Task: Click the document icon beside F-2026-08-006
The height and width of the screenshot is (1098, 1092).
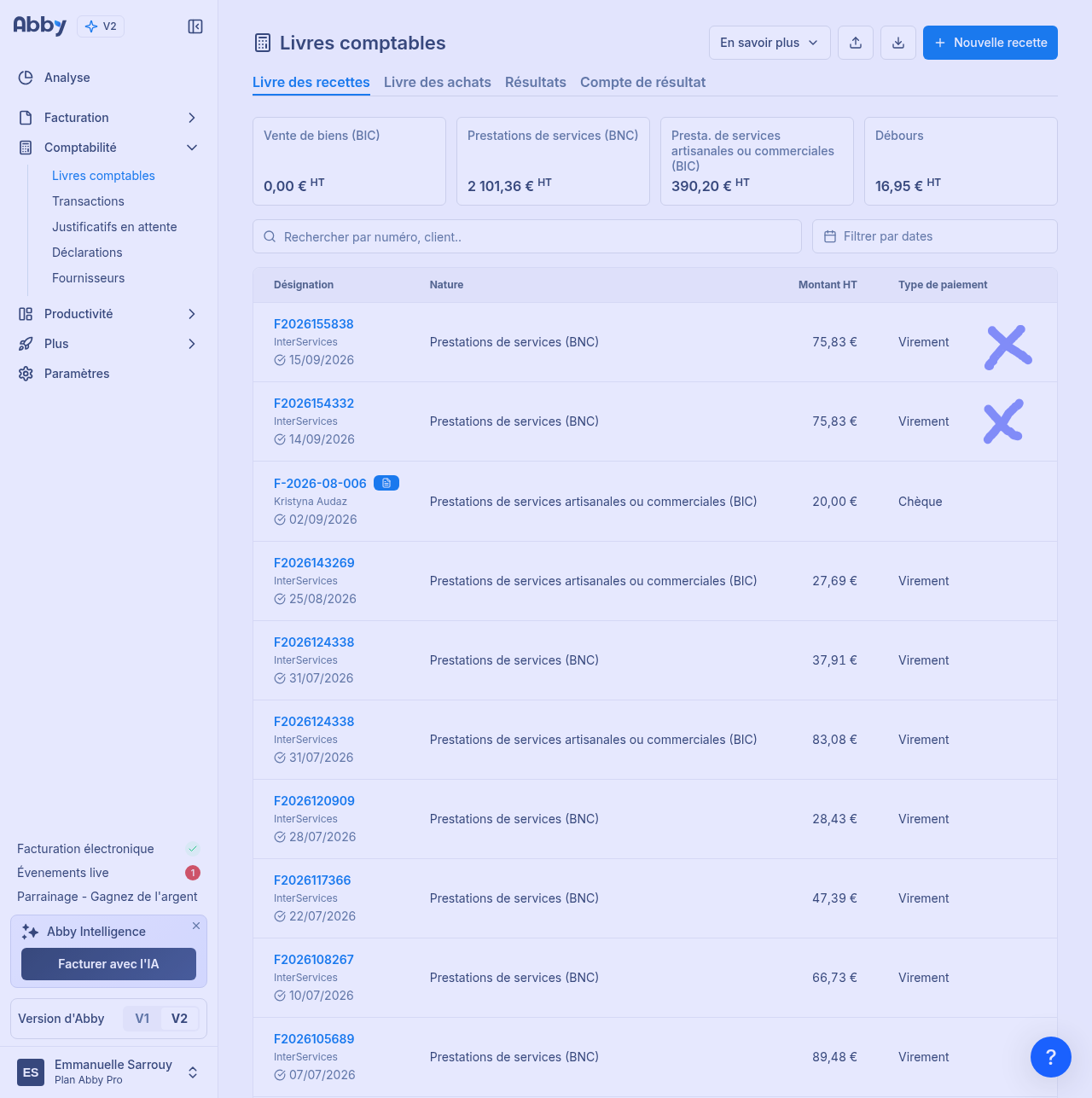Action: (x=386, y=483)
